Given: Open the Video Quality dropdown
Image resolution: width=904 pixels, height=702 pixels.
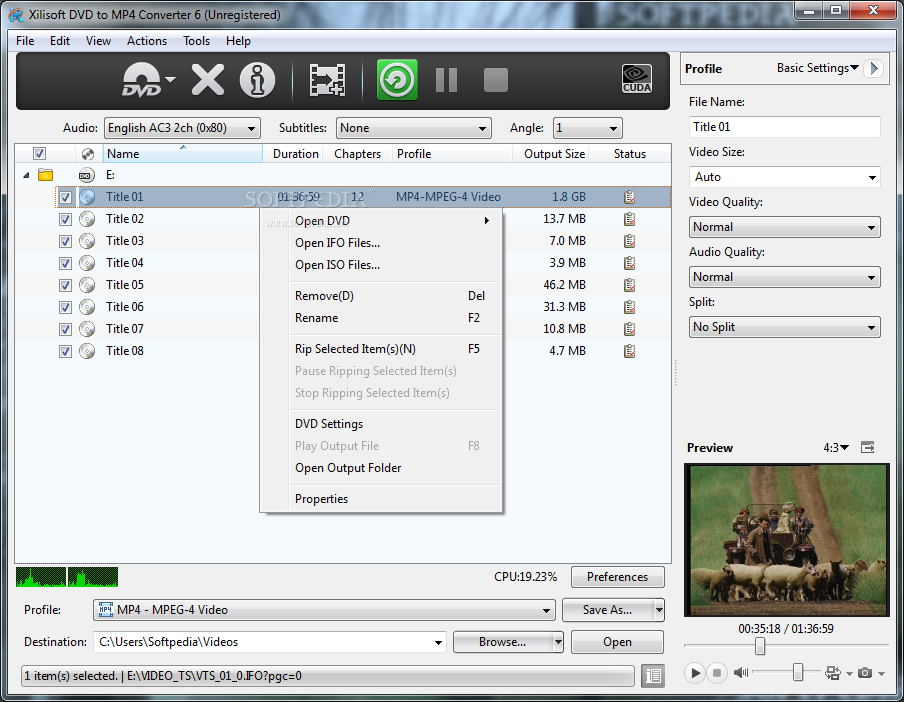Looking at the screenshot, I should click(784, 227).
